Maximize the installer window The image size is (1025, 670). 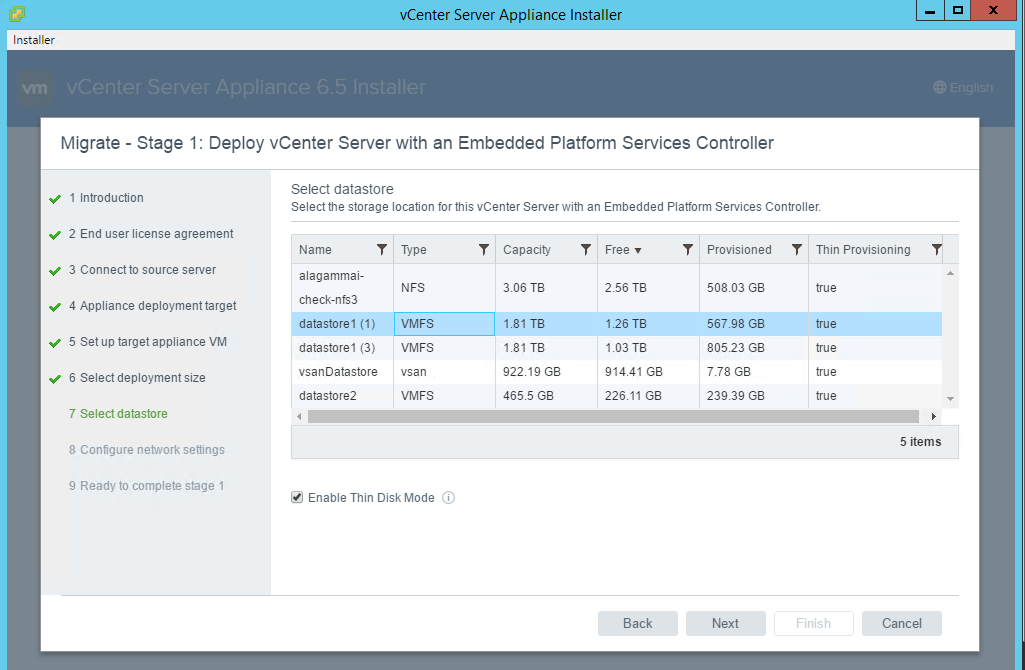point(958,10)
